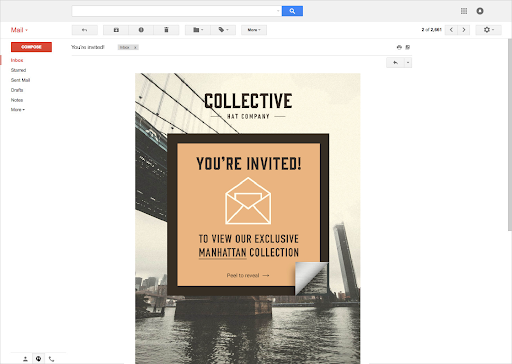The image size is (512, 364).
Task: Open the Move to folder menu
Action: click(x=198, y=30)
